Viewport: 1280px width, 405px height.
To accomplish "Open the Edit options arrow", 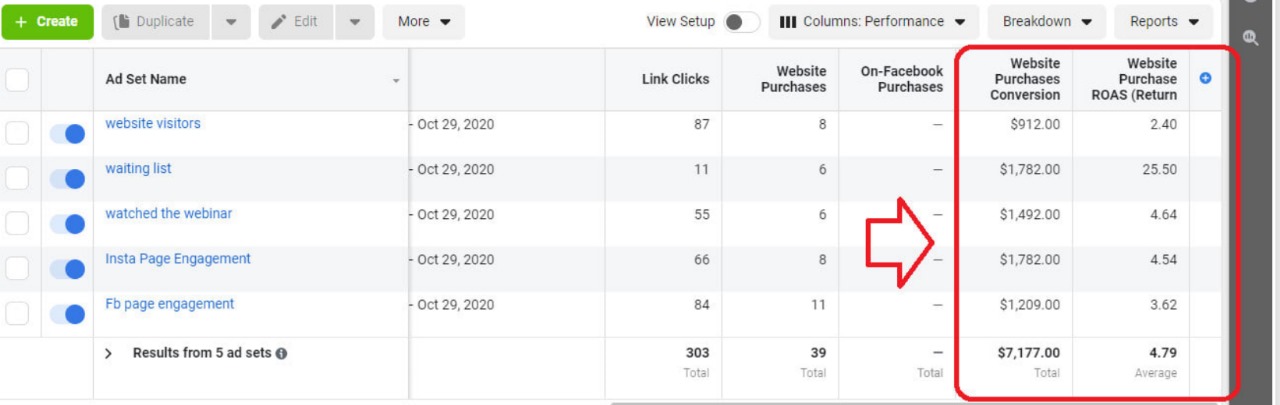I will point(354,22).
